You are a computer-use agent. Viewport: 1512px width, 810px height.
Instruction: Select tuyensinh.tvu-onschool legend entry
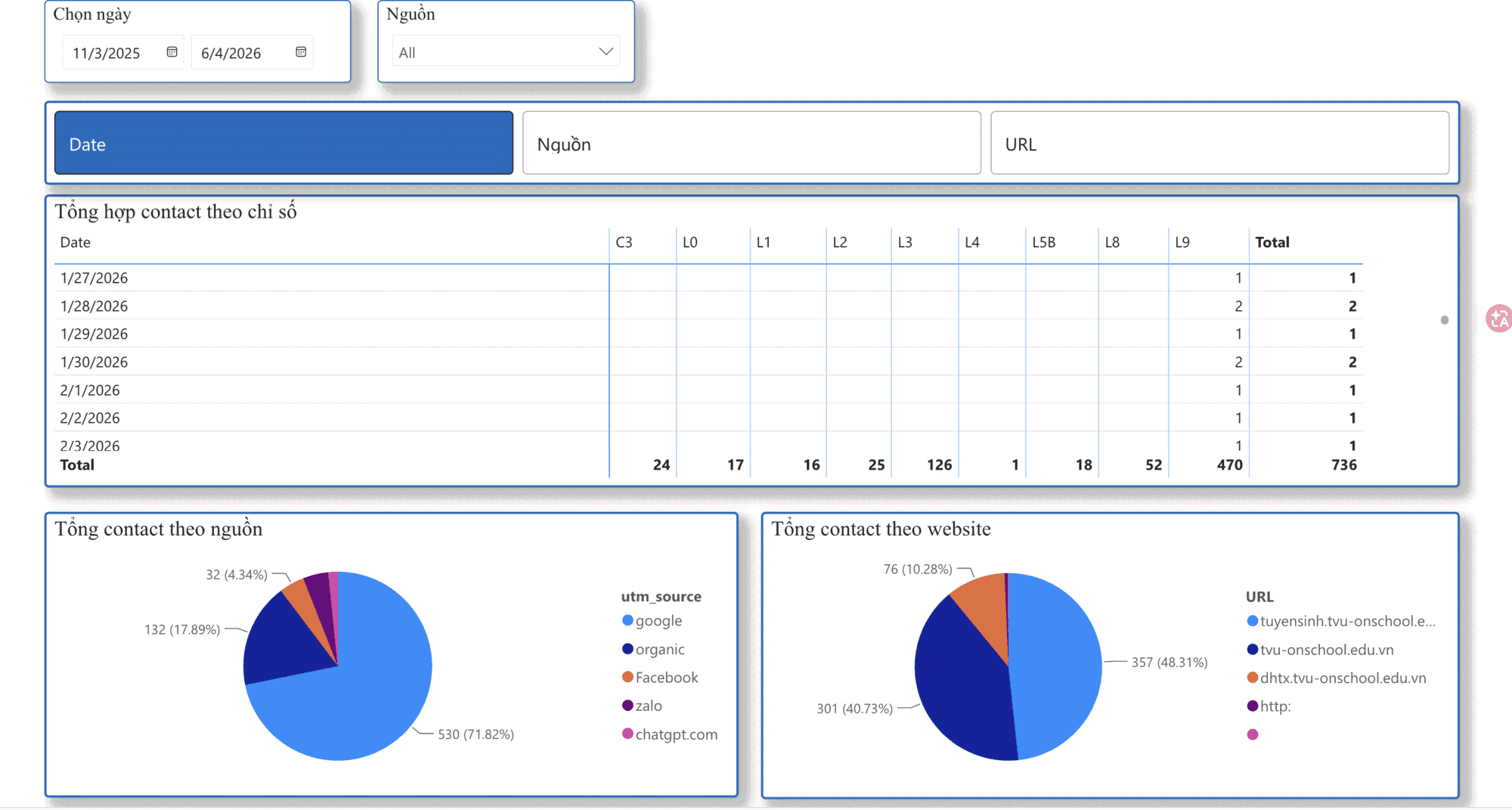click(1341, 622)
